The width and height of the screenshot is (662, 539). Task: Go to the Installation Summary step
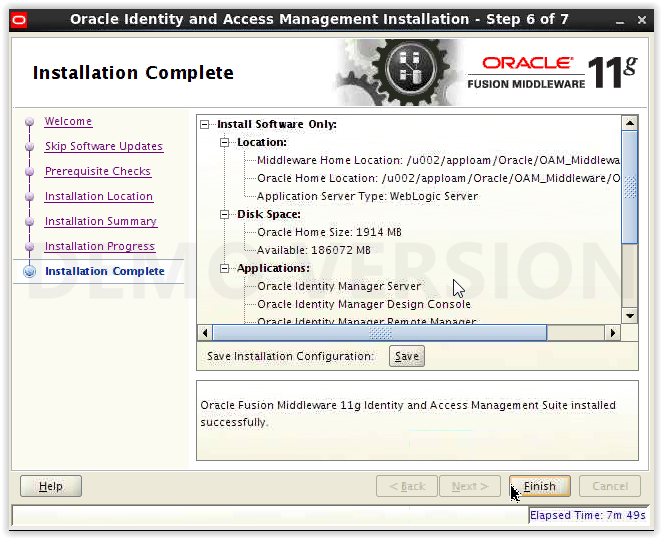click(101, 222)
